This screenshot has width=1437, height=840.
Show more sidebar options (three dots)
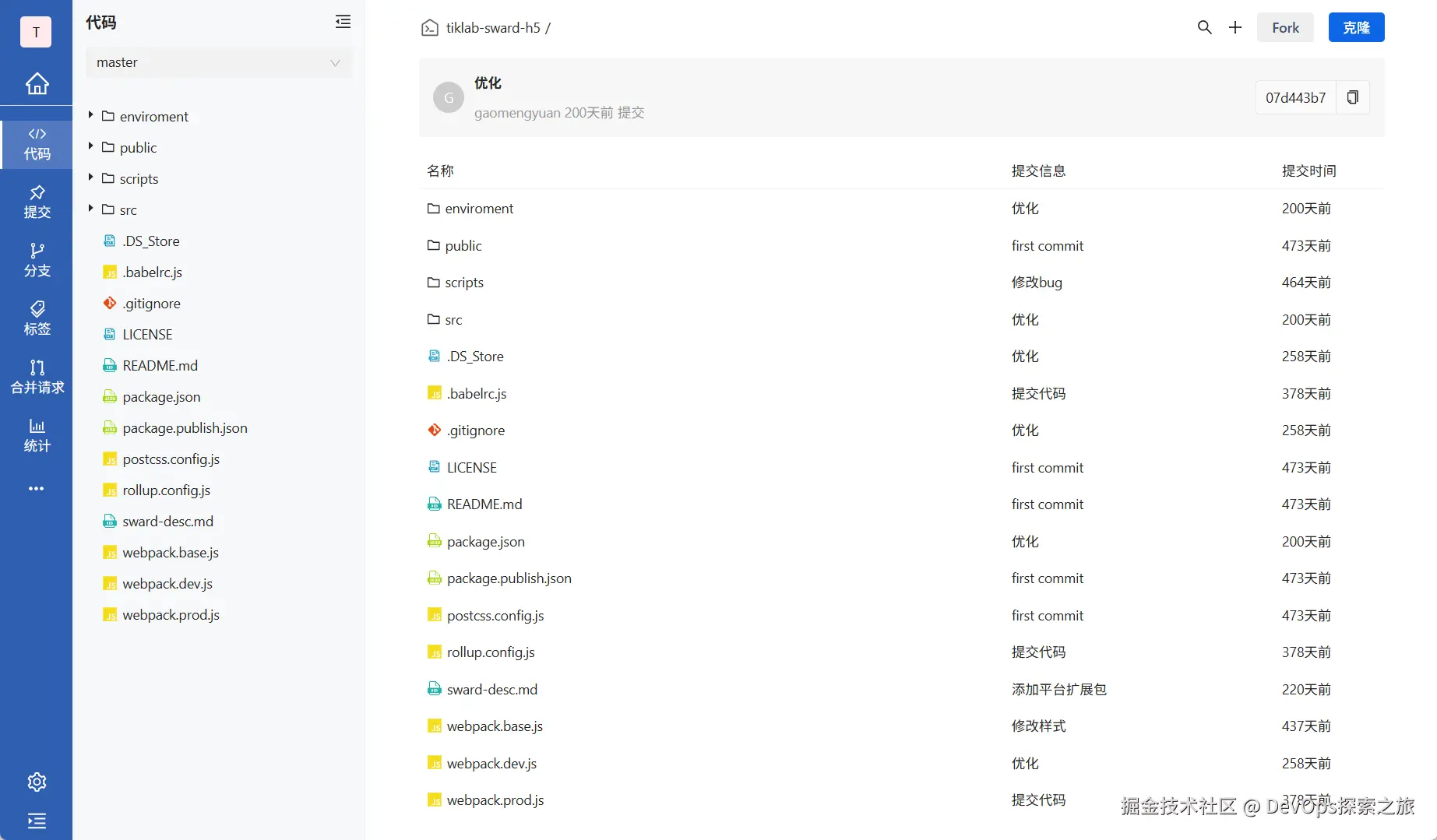tap(37, 489)
